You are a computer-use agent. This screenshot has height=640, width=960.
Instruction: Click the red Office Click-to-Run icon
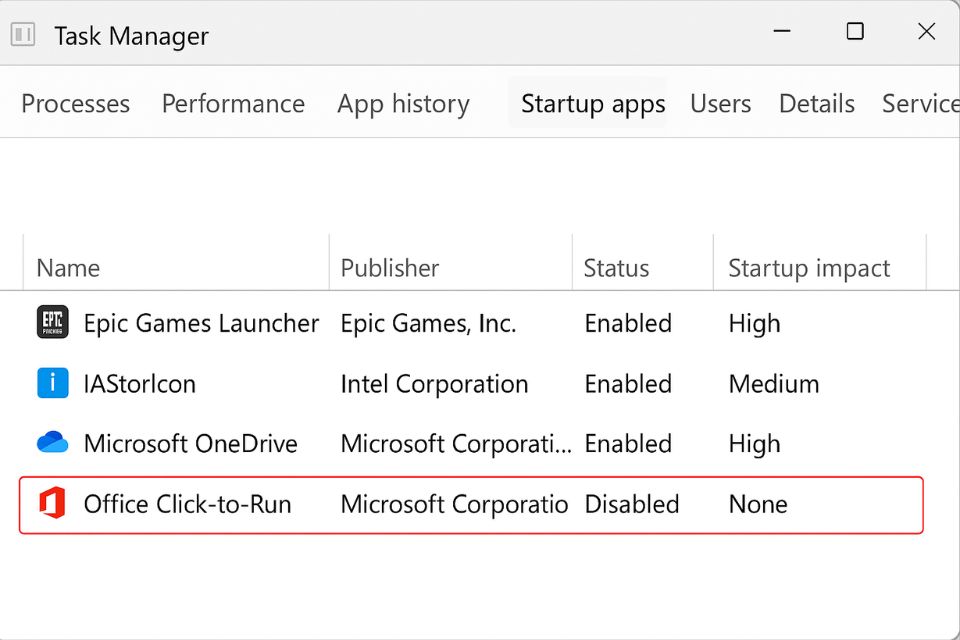click(x=53, y=504)
